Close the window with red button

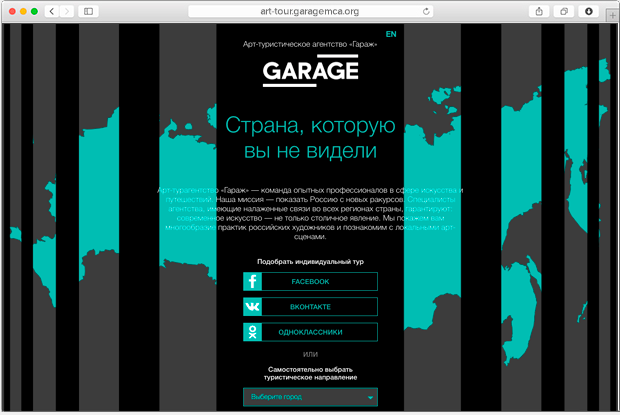point(12,11)
